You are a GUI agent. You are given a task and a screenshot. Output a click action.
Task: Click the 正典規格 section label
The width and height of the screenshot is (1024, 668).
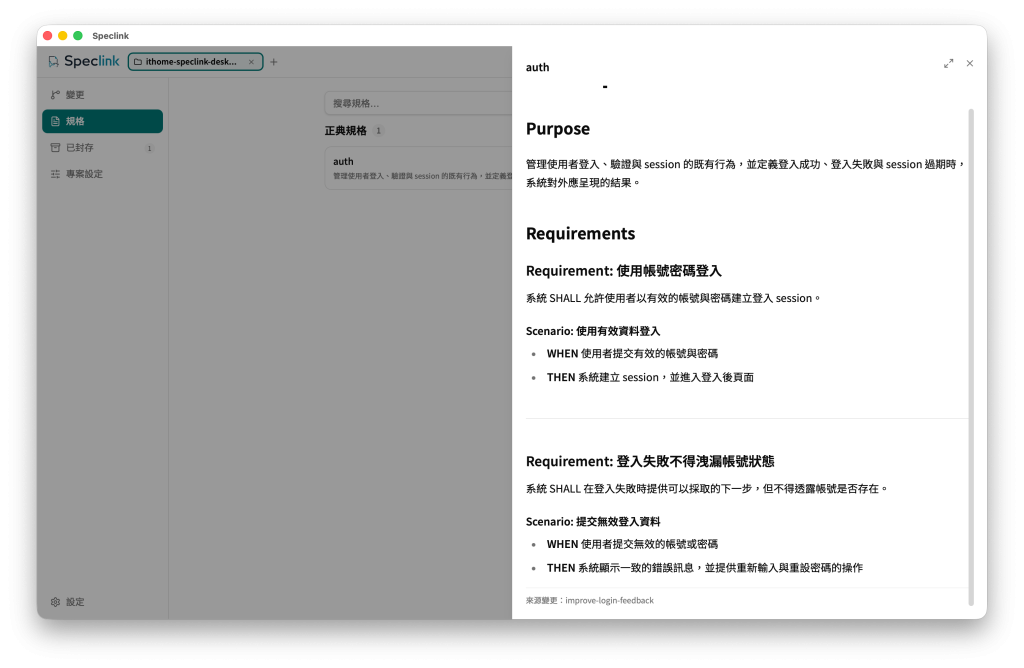point(345,131)
